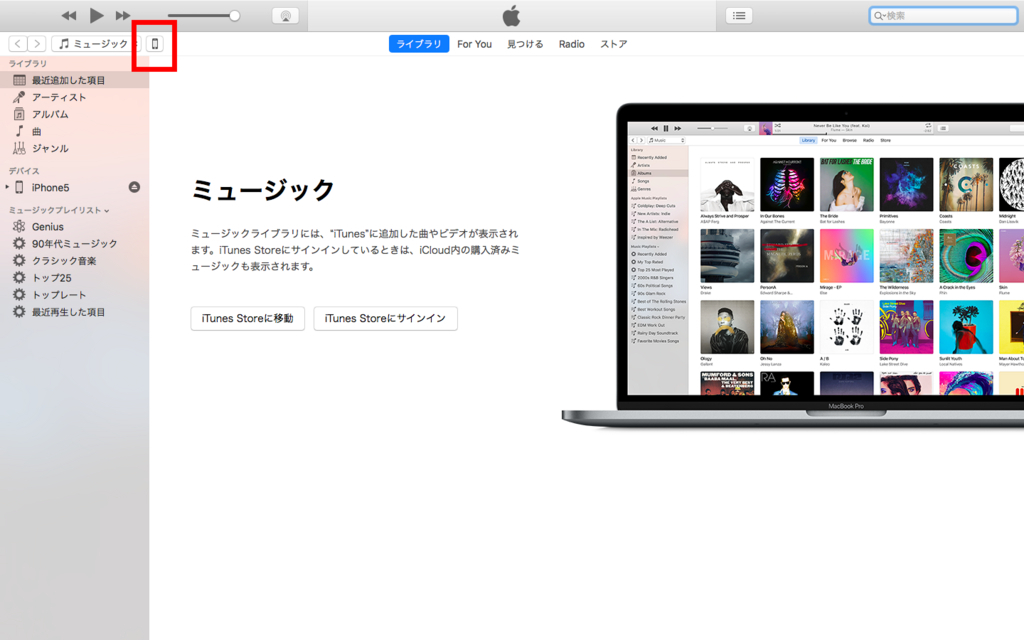Viewport: 1024px width, 640px height.
Task: Start playback with the Play button
Action: tap(96, 15)
